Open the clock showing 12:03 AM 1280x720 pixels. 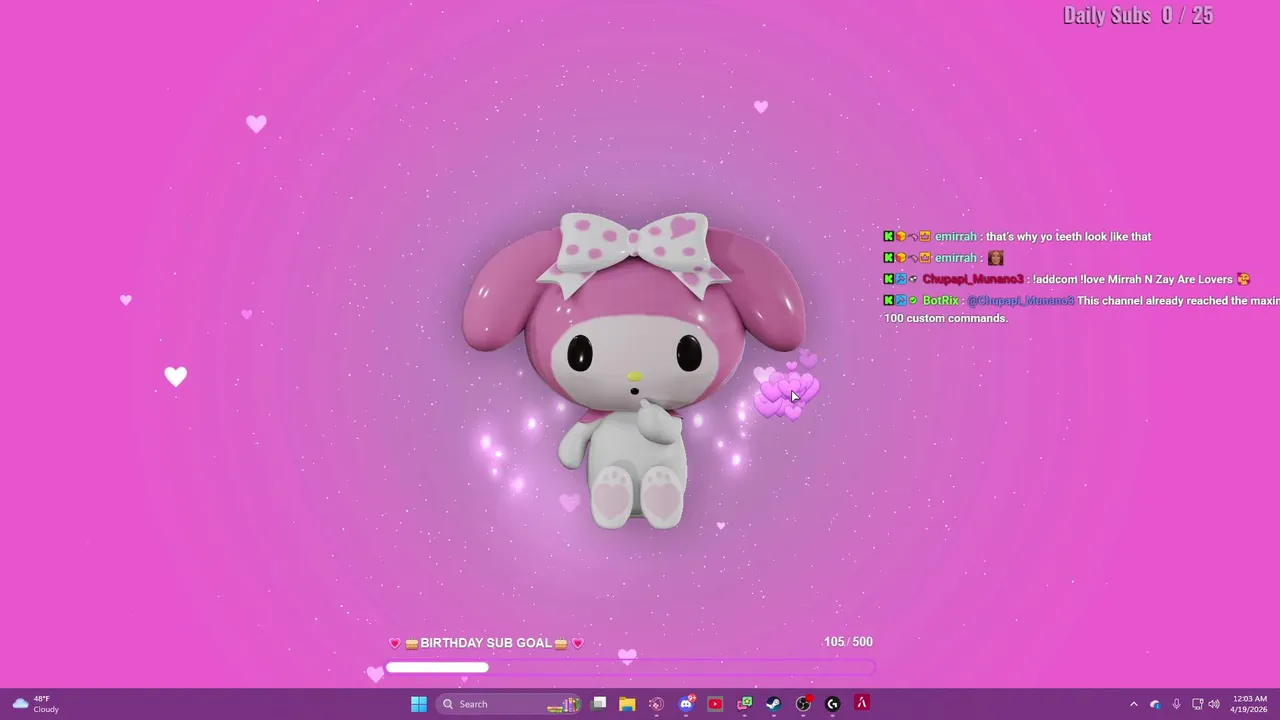(x=1250, y=704)
